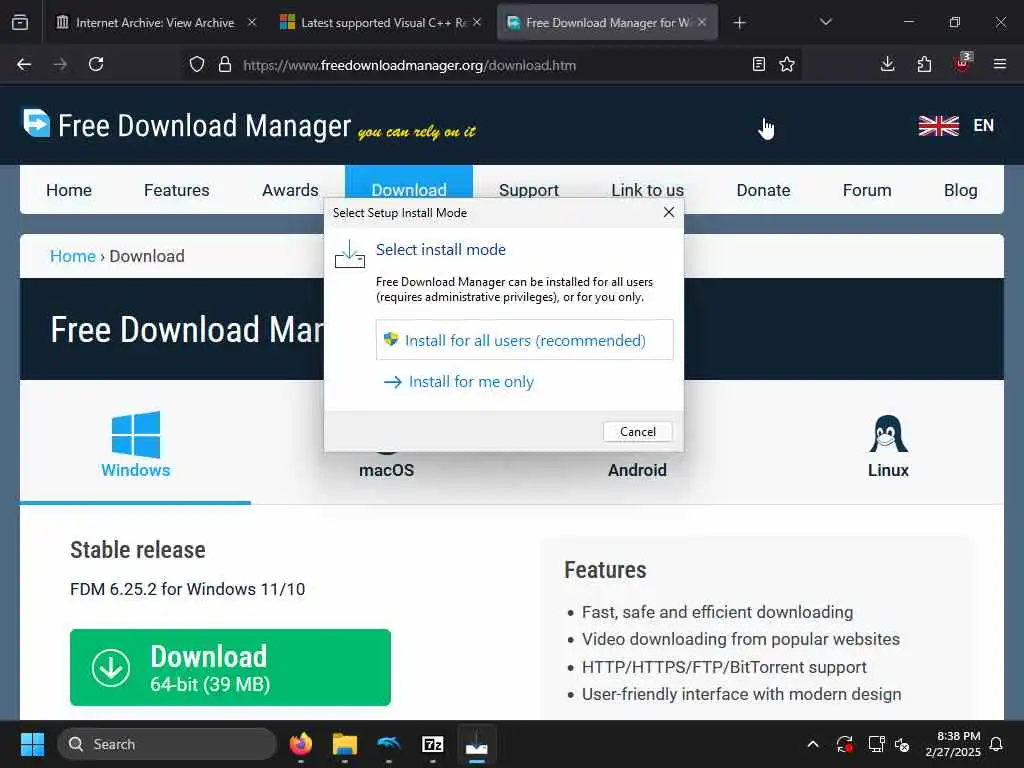
Task: Click the Free Download Manager logo
Action: click(187, 125)
